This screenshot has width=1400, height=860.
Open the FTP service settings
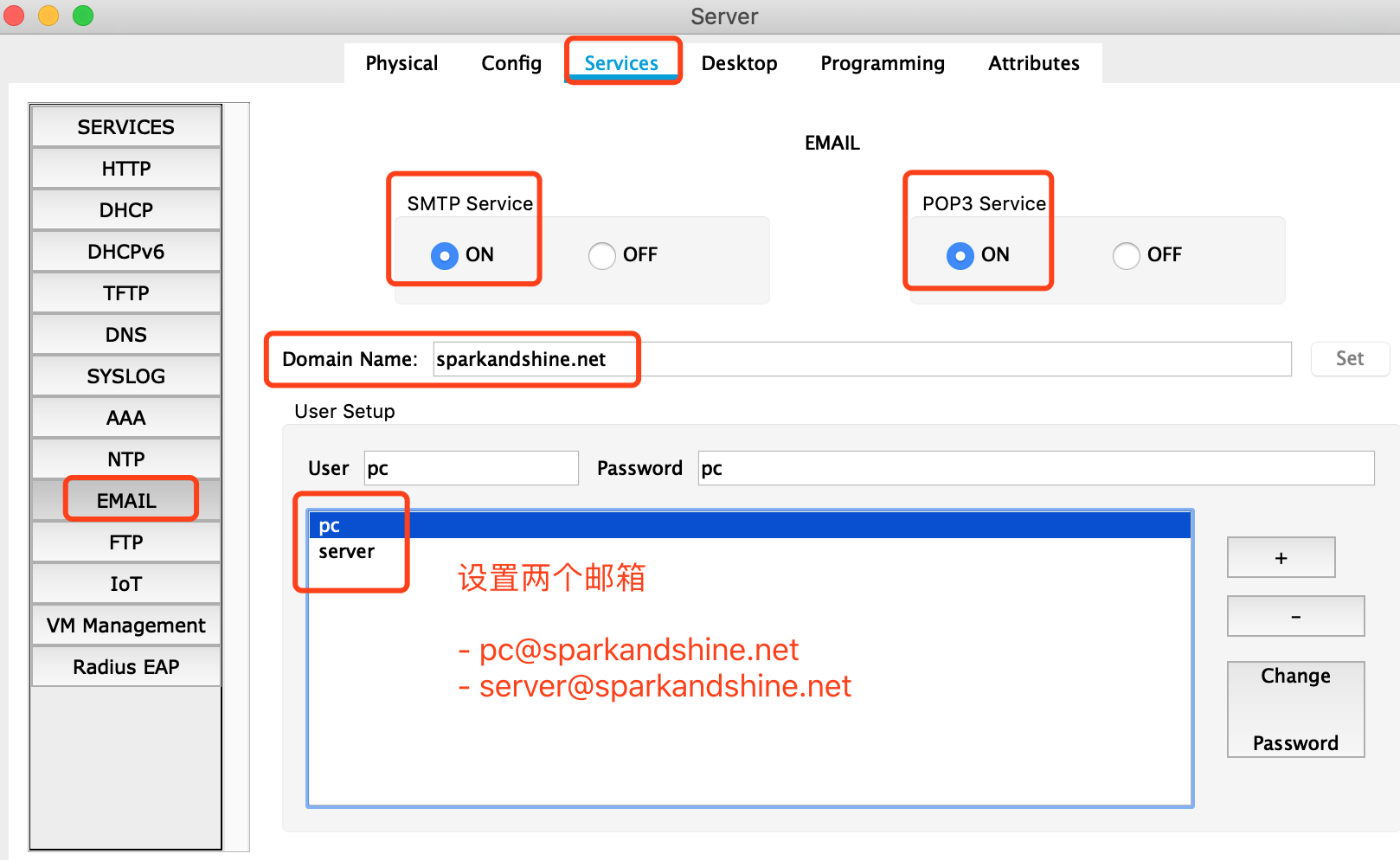tap(125, 542)
